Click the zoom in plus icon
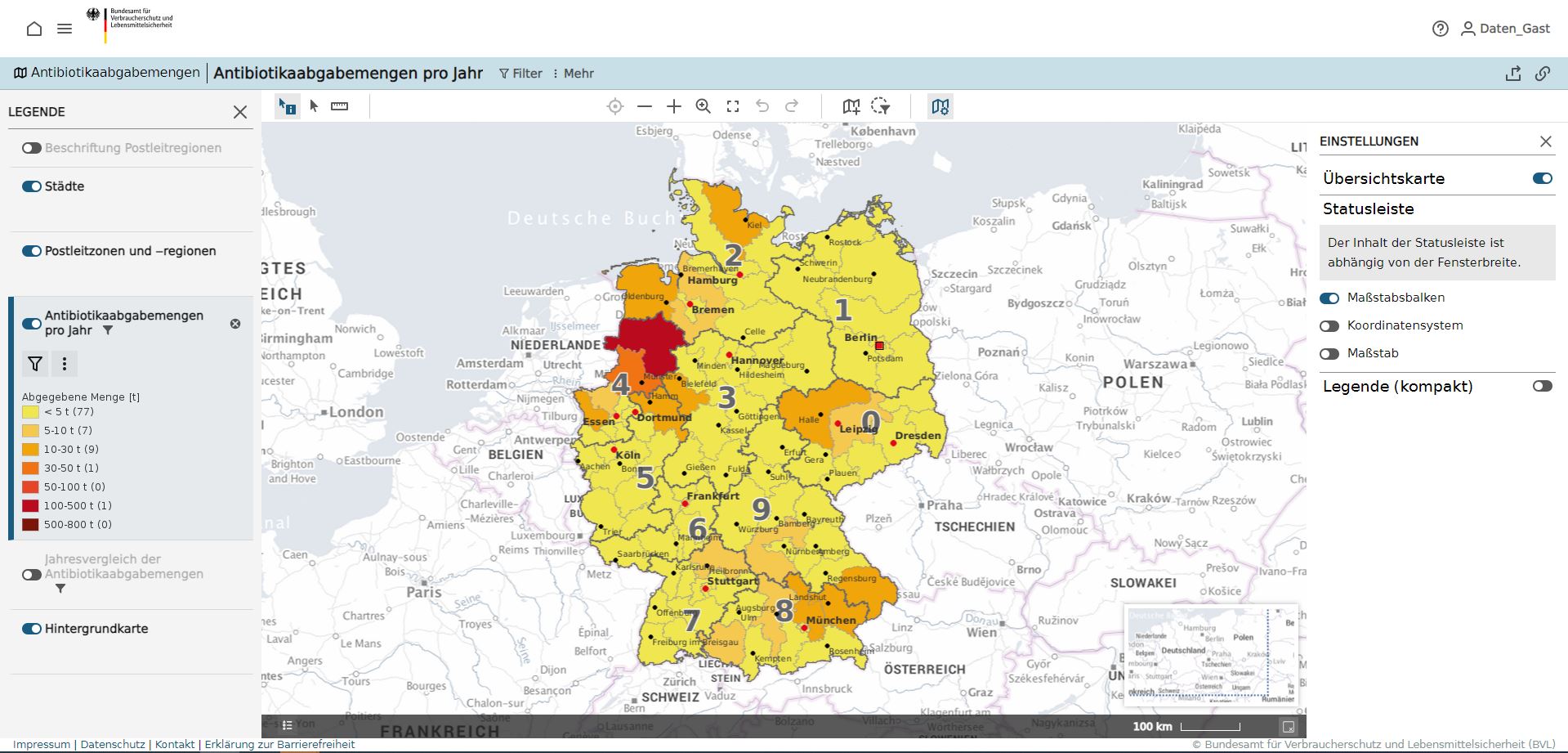This screenshot has width=1568, height=753. click(x=673, y=106)
